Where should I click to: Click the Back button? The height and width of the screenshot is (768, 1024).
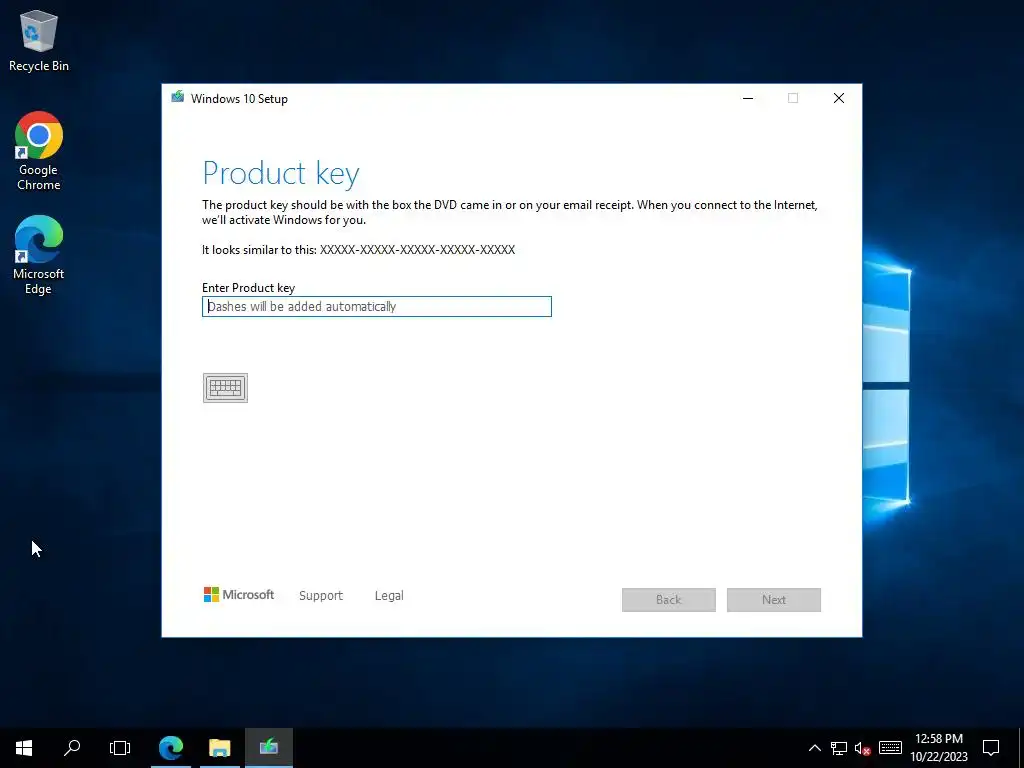pyautogui.click(x=669, y=600)
